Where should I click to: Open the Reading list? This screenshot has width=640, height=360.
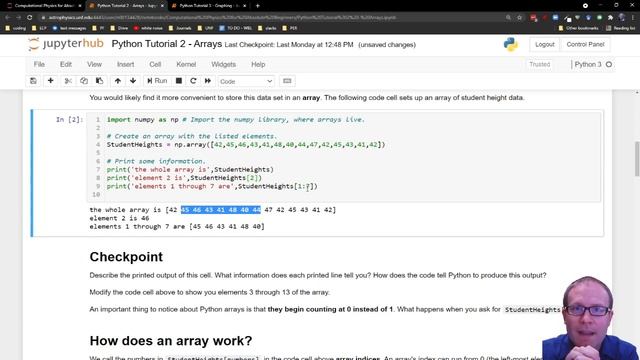(x=620, y=28)
